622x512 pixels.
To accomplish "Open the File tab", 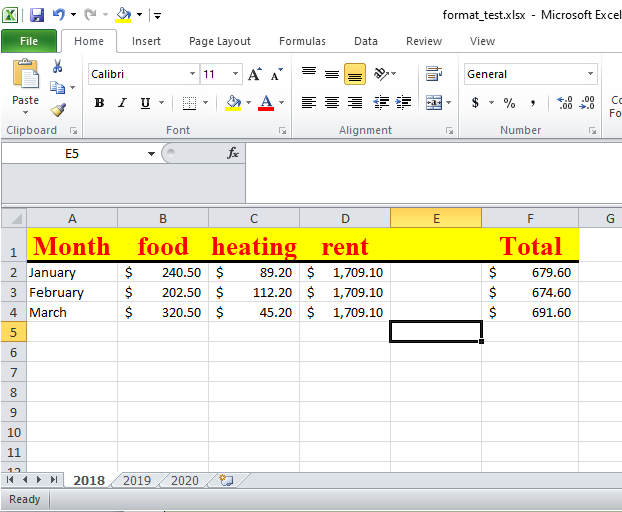I will (29, 41).
